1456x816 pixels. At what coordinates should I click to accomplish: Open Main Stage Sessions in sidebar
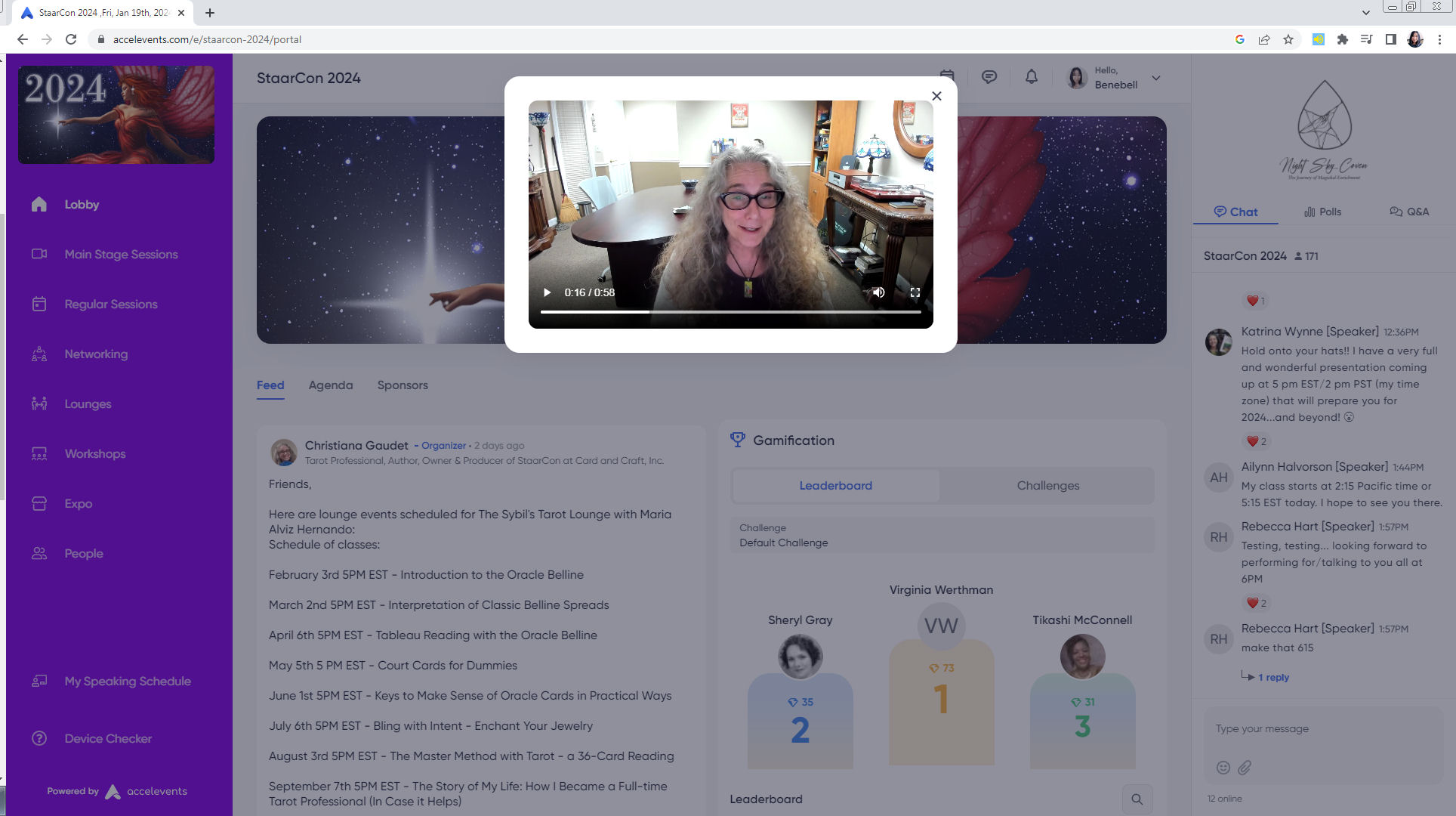tap(121, 255)
